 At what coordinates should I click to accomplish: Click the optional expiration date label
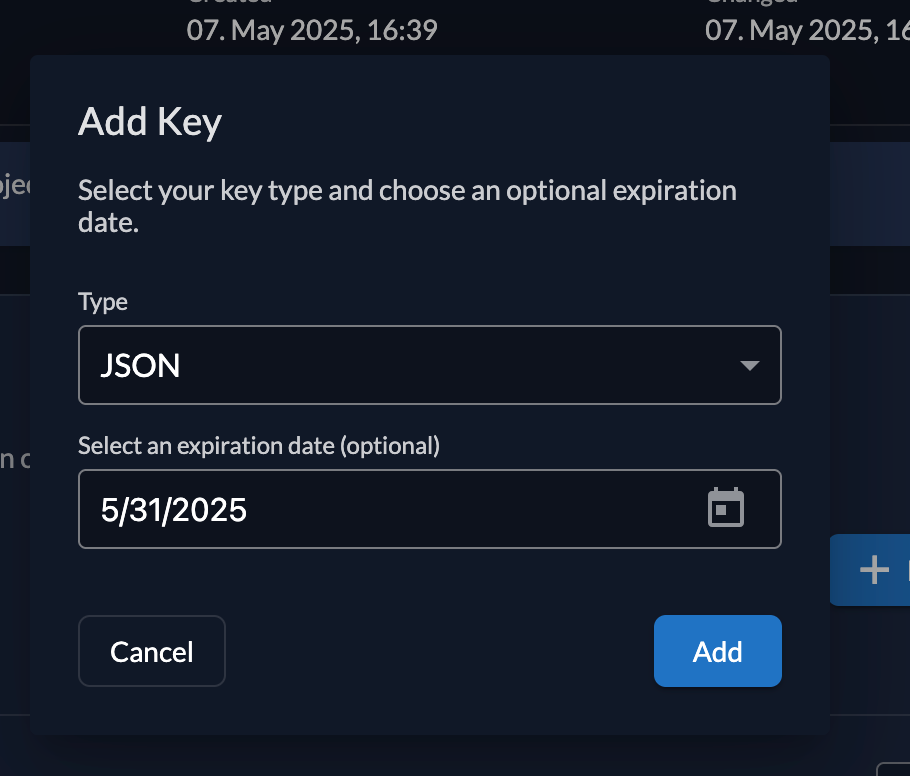259,445
